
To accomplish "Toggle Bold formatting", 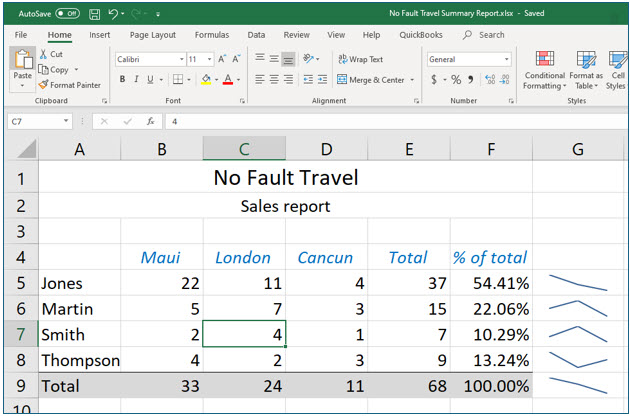I will pos(122,79).
